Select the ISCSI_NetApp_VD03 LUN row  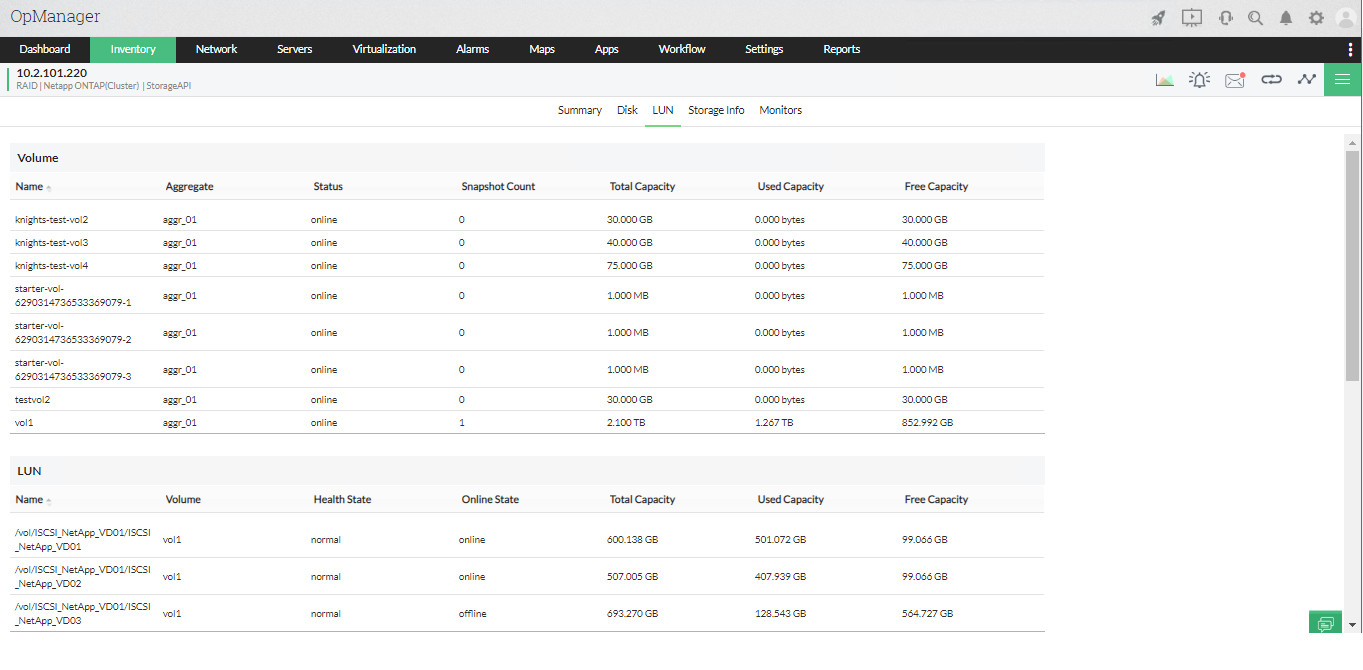(x=527, y=614)
